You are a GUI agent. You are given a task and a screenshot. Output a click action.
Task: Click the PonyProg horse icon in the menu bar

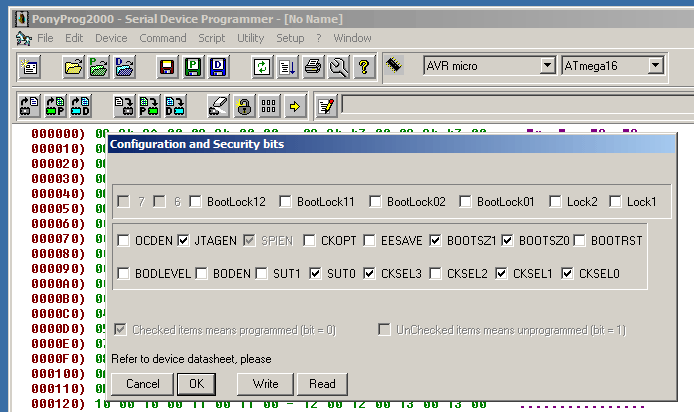pyautogui.click(x=23, y=39)
